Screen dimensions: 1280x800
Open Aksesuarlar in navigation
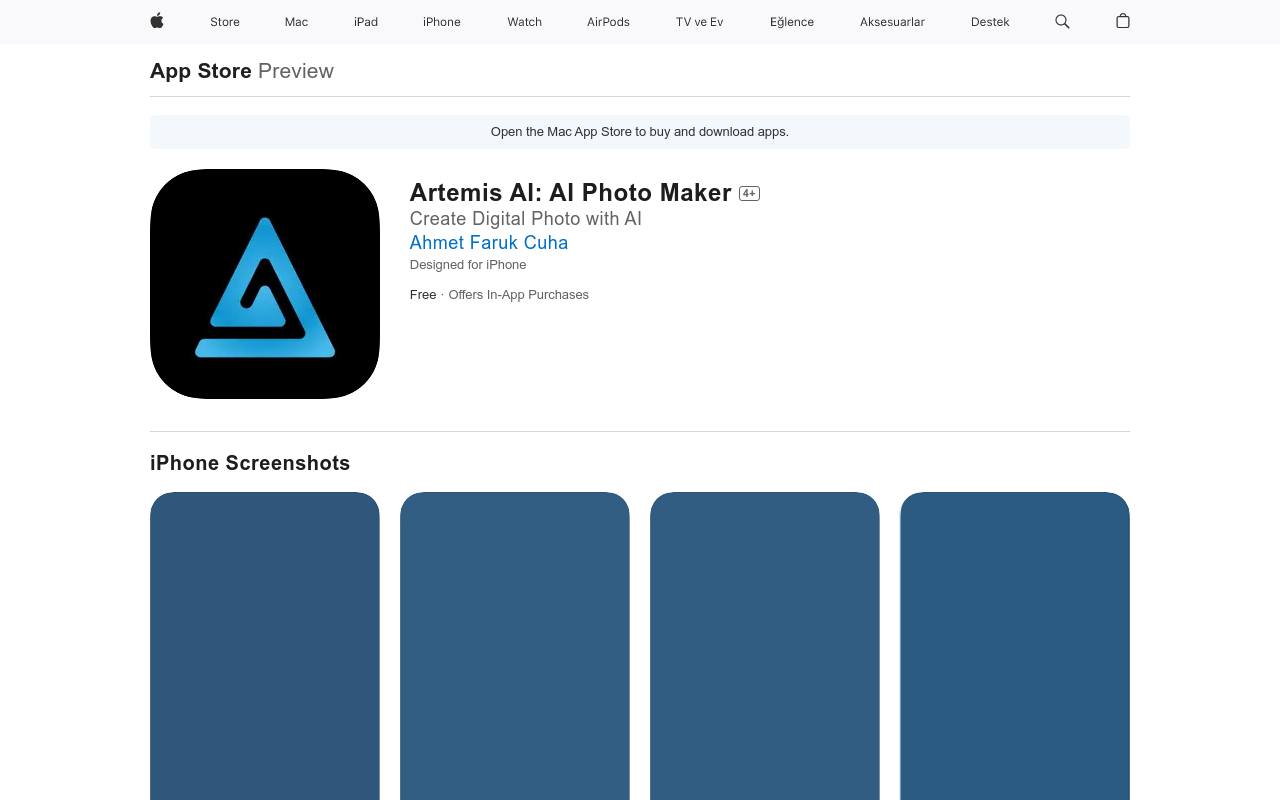[x=892, y=22]
